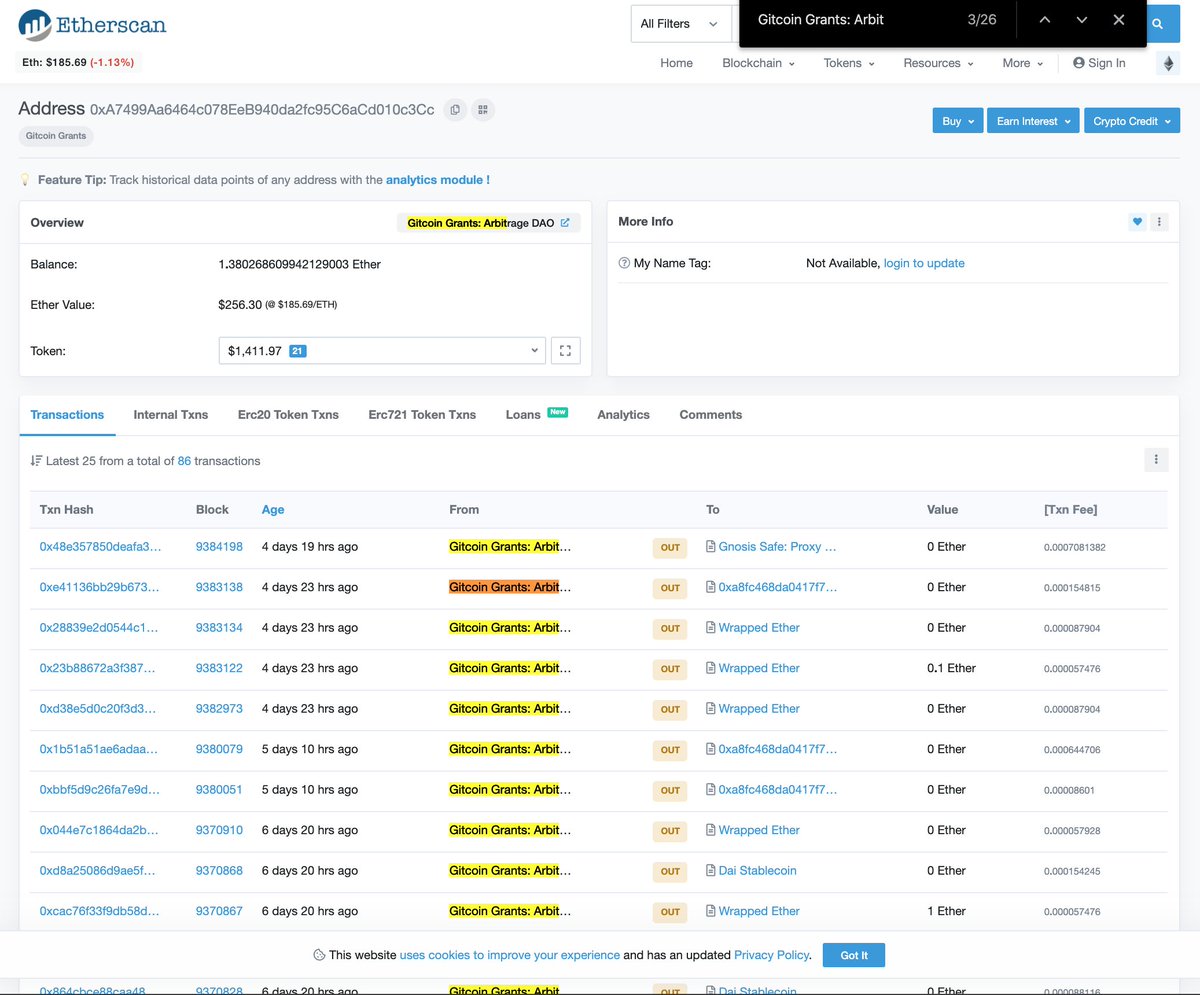
Task: Expand the More menu
Action: pyautogui.click(x=1022, y=63)
